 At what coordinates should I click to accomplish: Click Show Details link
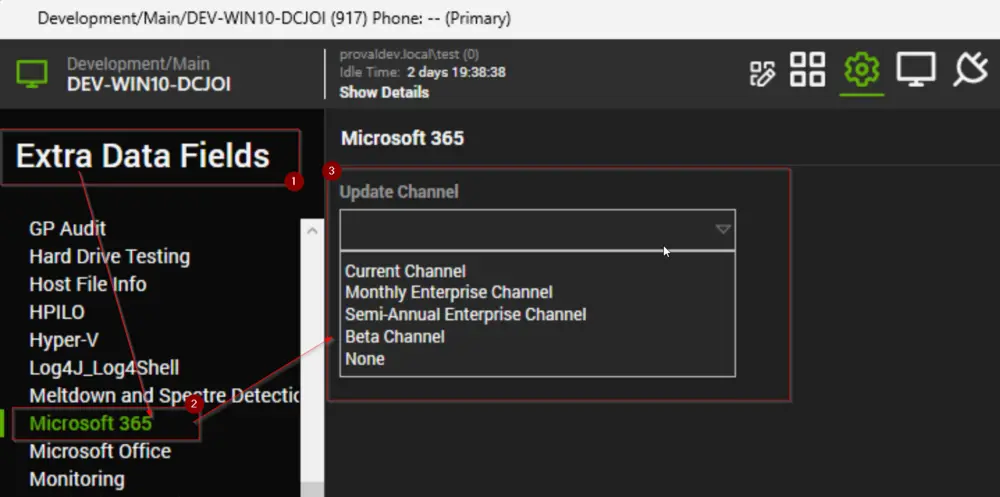pos(384,93)
